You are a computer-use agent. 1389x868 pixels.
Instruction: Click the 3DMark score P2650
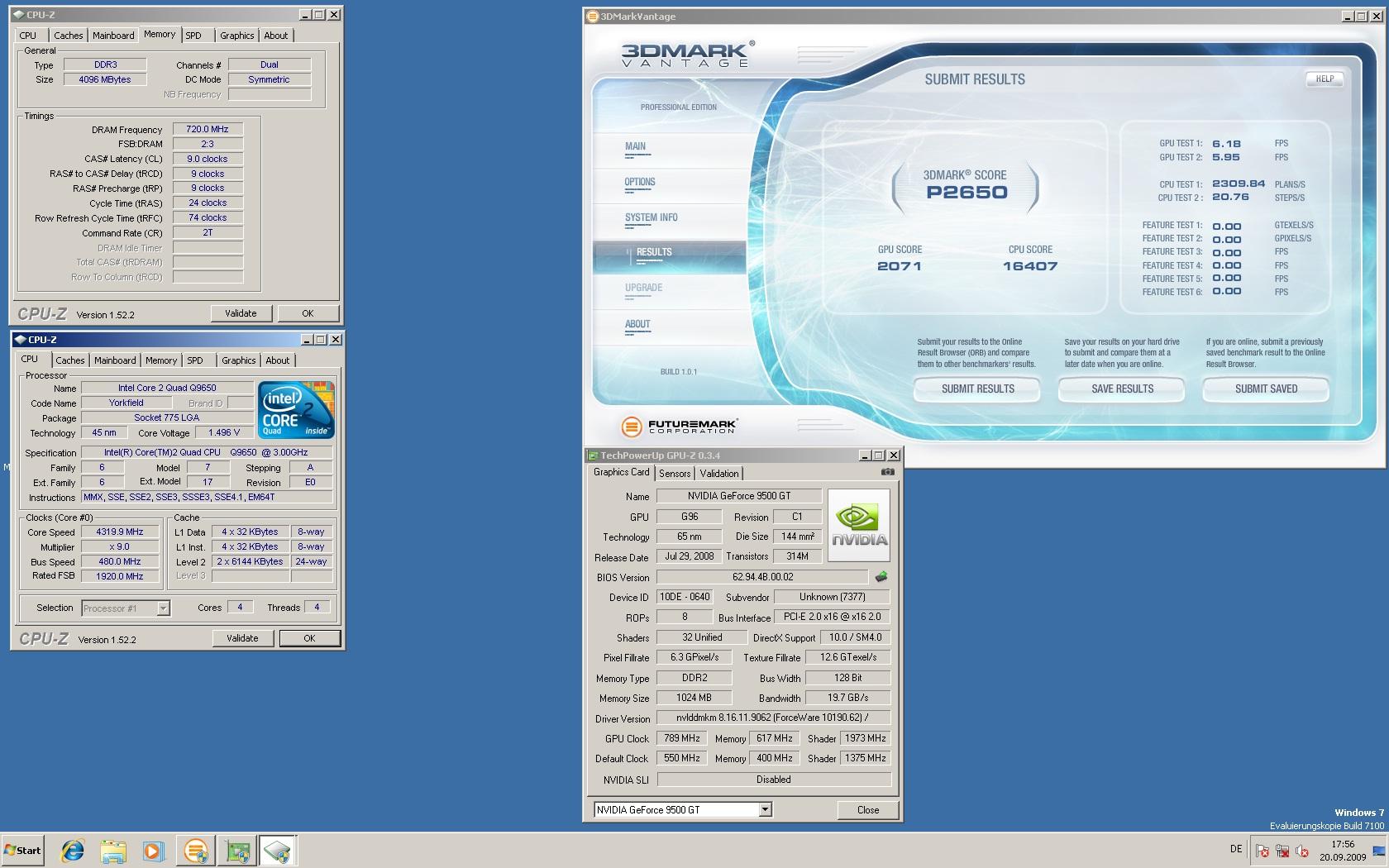click(x=967, y=193)
